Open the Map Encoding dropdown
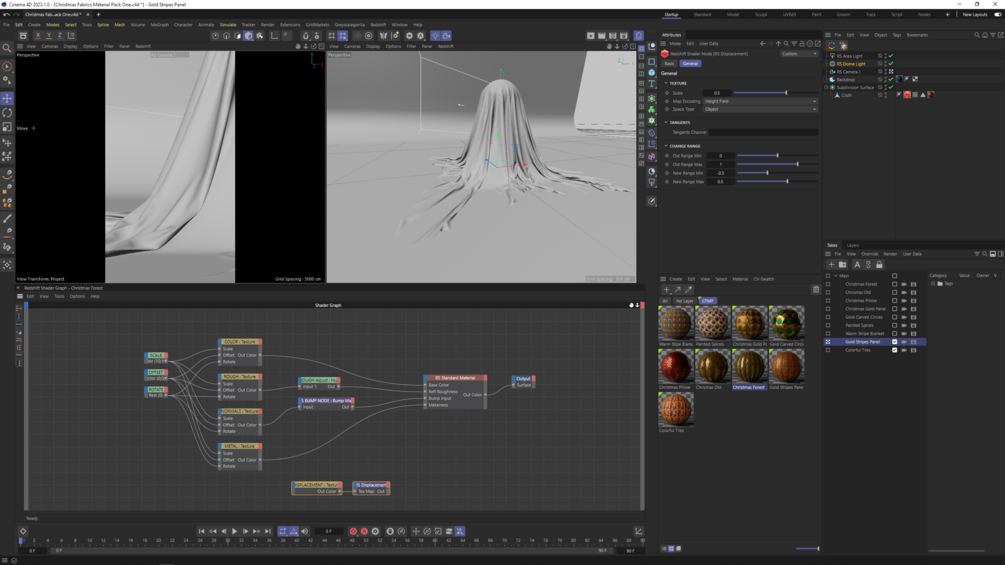The height and width of the screenshot is (565, 1005). click(760, 101)
